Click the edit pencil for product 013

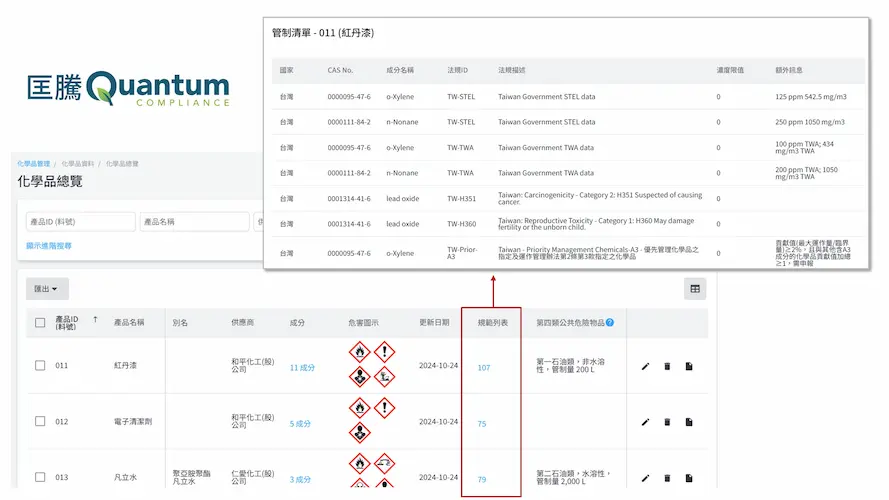click(645, 478)
